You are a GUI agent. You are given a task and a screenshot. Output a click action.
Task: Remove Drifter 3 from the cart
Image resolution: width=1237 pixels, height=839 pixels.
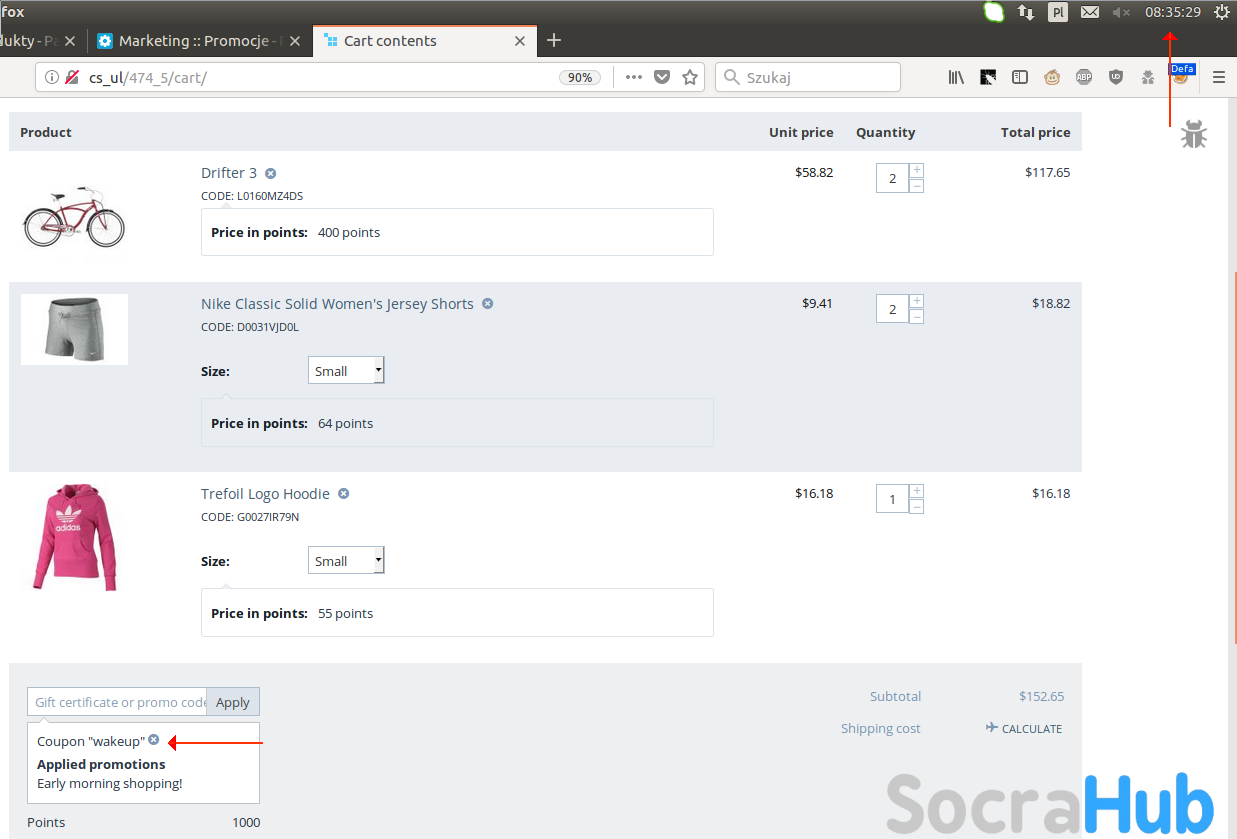(x=270, y=173)
